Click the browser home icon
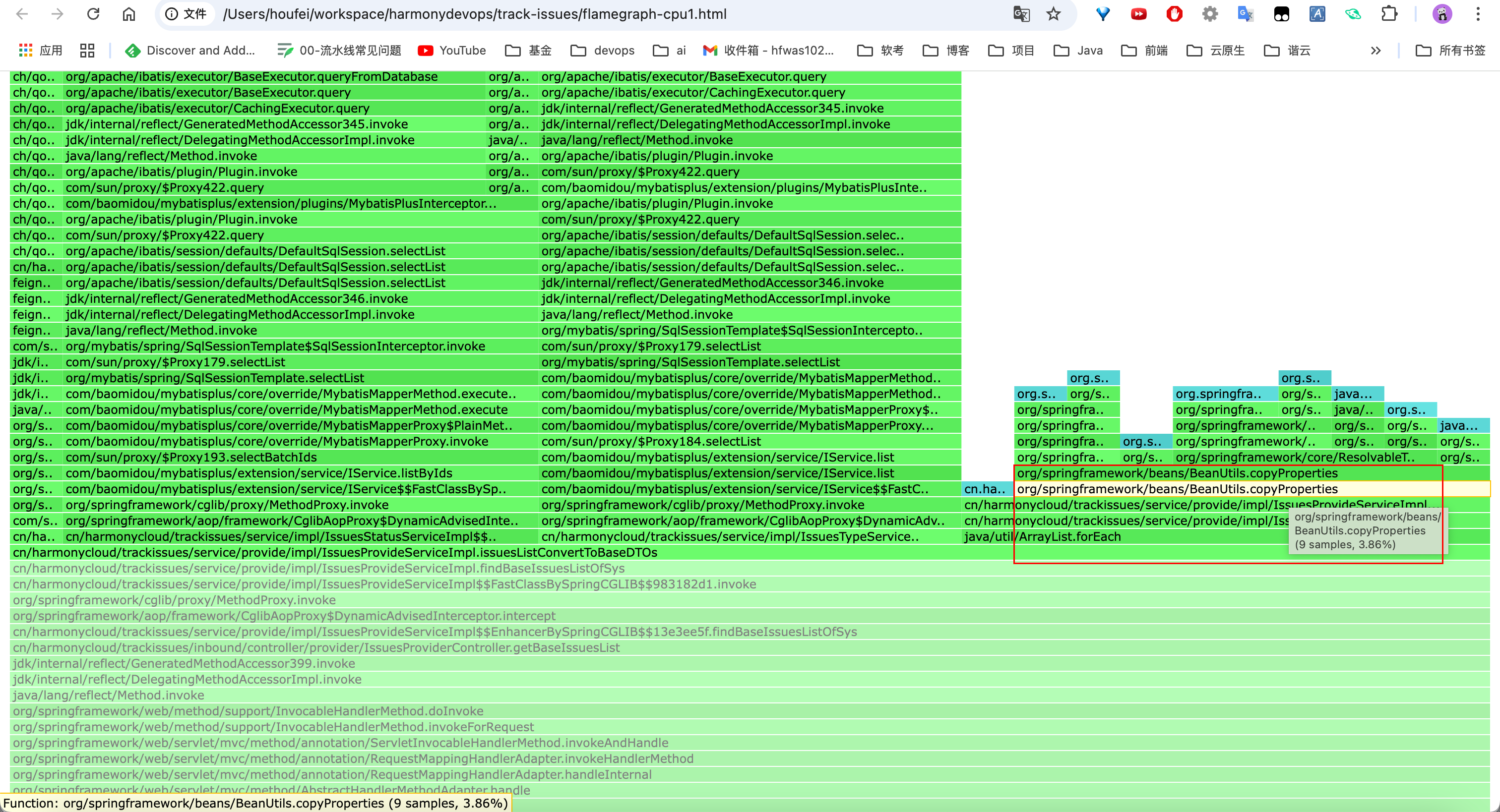1500x812 pixels. 128,14
